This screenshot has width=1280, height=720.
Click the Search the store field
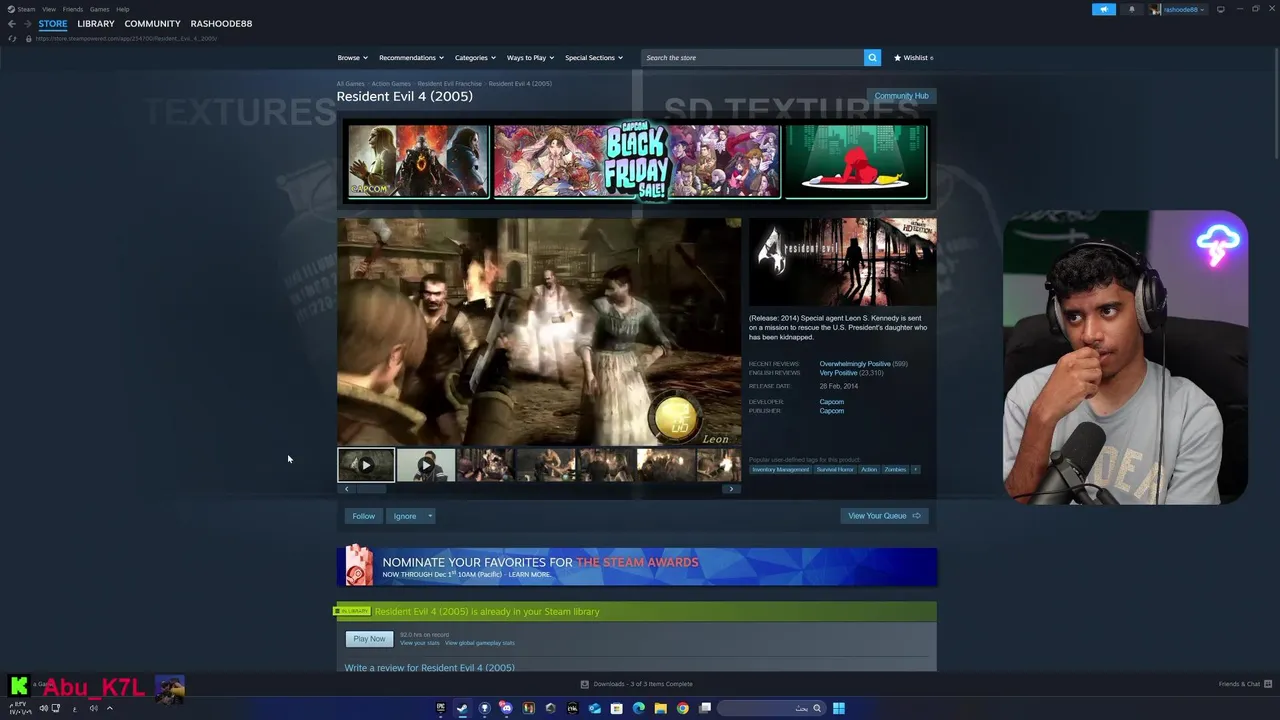752,58
